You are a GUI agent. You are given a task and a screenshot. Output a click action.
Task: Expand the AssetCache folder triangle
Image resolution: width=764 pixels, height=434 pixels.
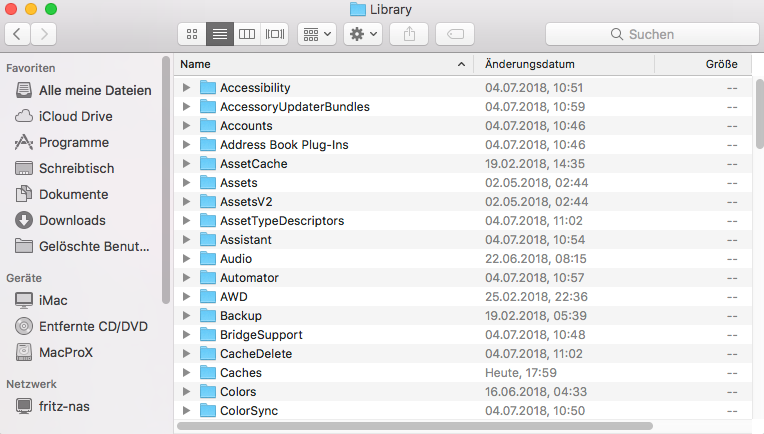(186, 164)
